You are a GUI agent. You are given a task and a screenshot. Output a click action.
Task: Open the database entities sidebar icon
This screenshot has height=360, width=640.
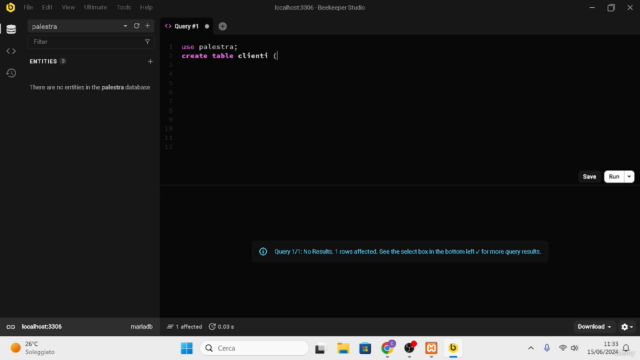(11, 29)
